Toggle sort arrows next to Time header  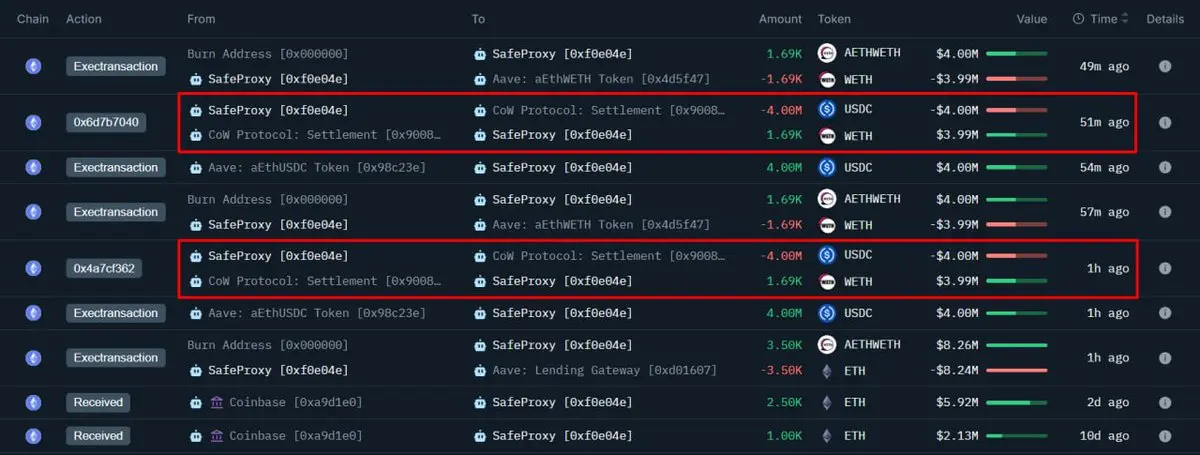click(1125, 19)
